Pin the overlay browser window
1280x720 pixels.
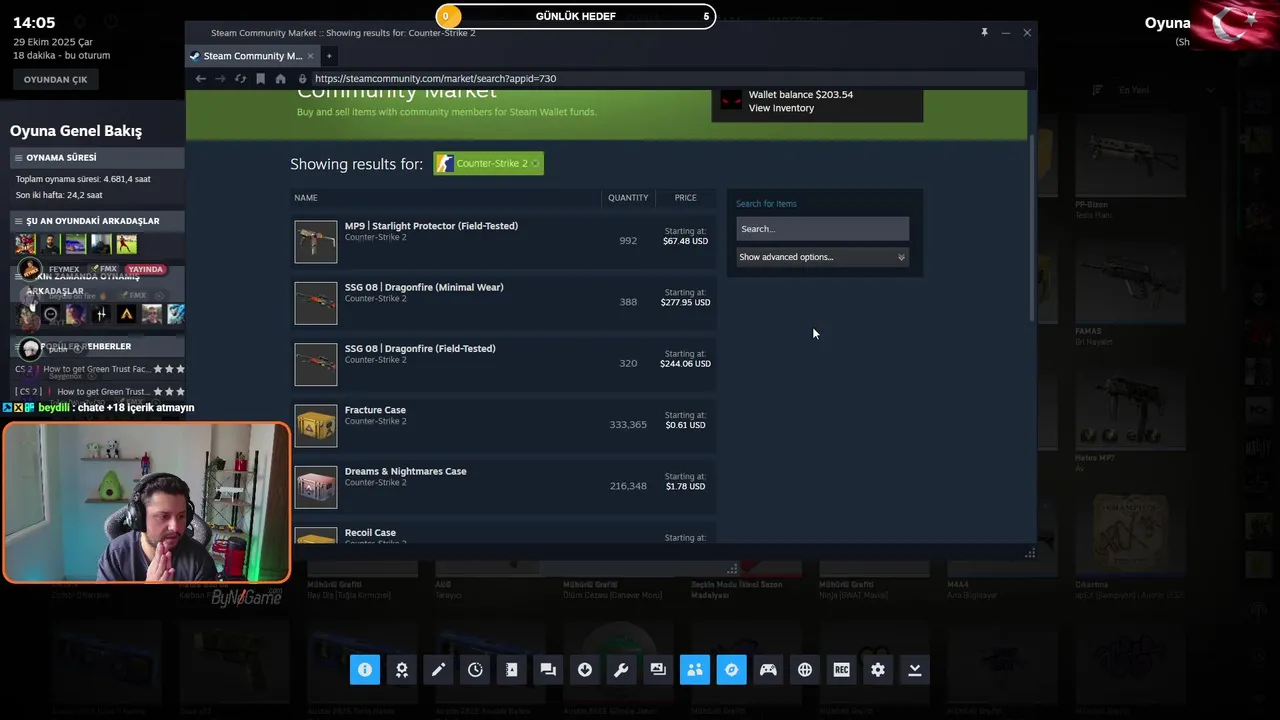[x=984, y=33]
